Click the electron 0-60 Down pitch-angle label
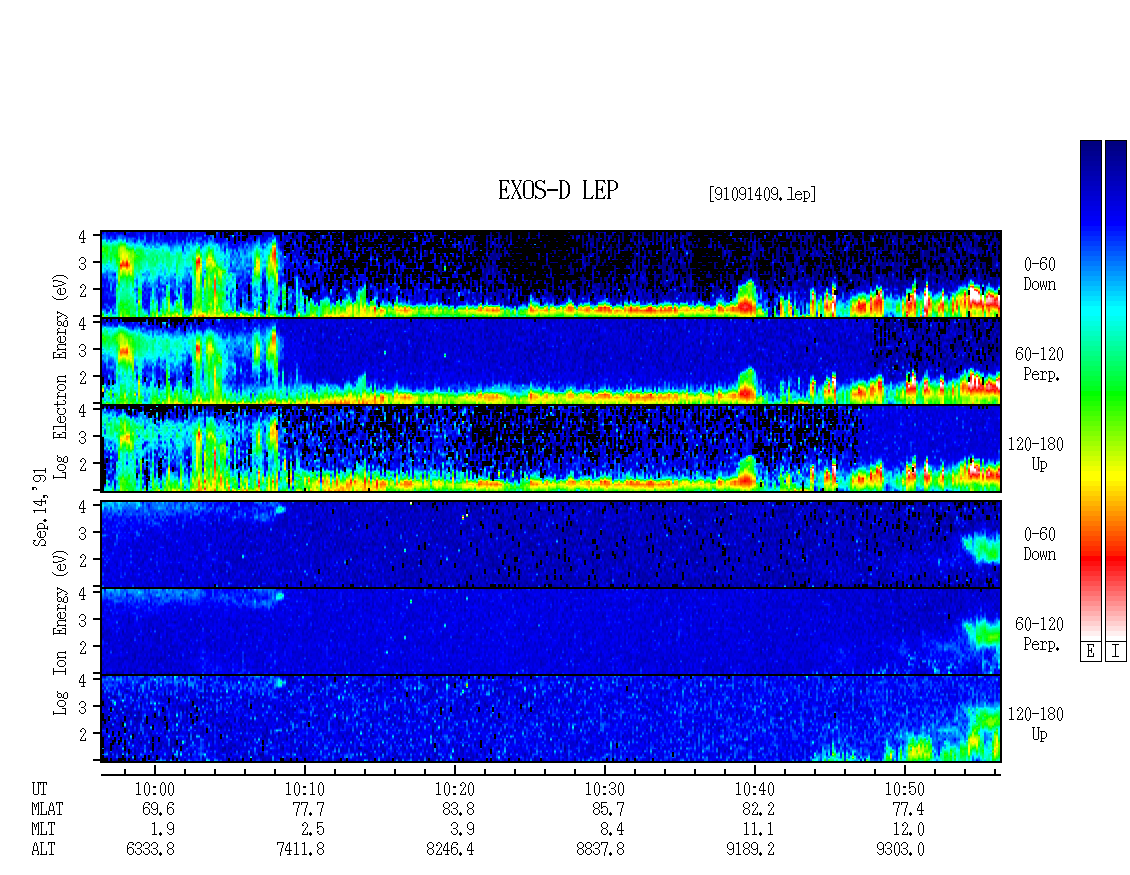1130x875 pixels. (1039, 275)
